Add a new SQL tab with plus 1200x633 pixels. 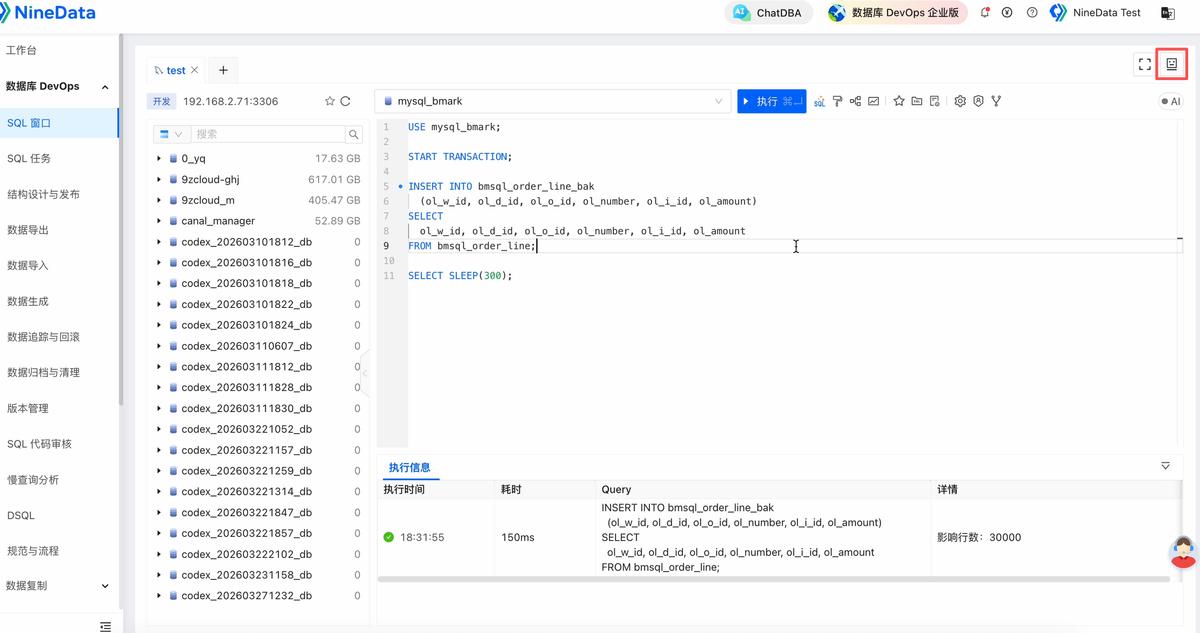(223, 70)
